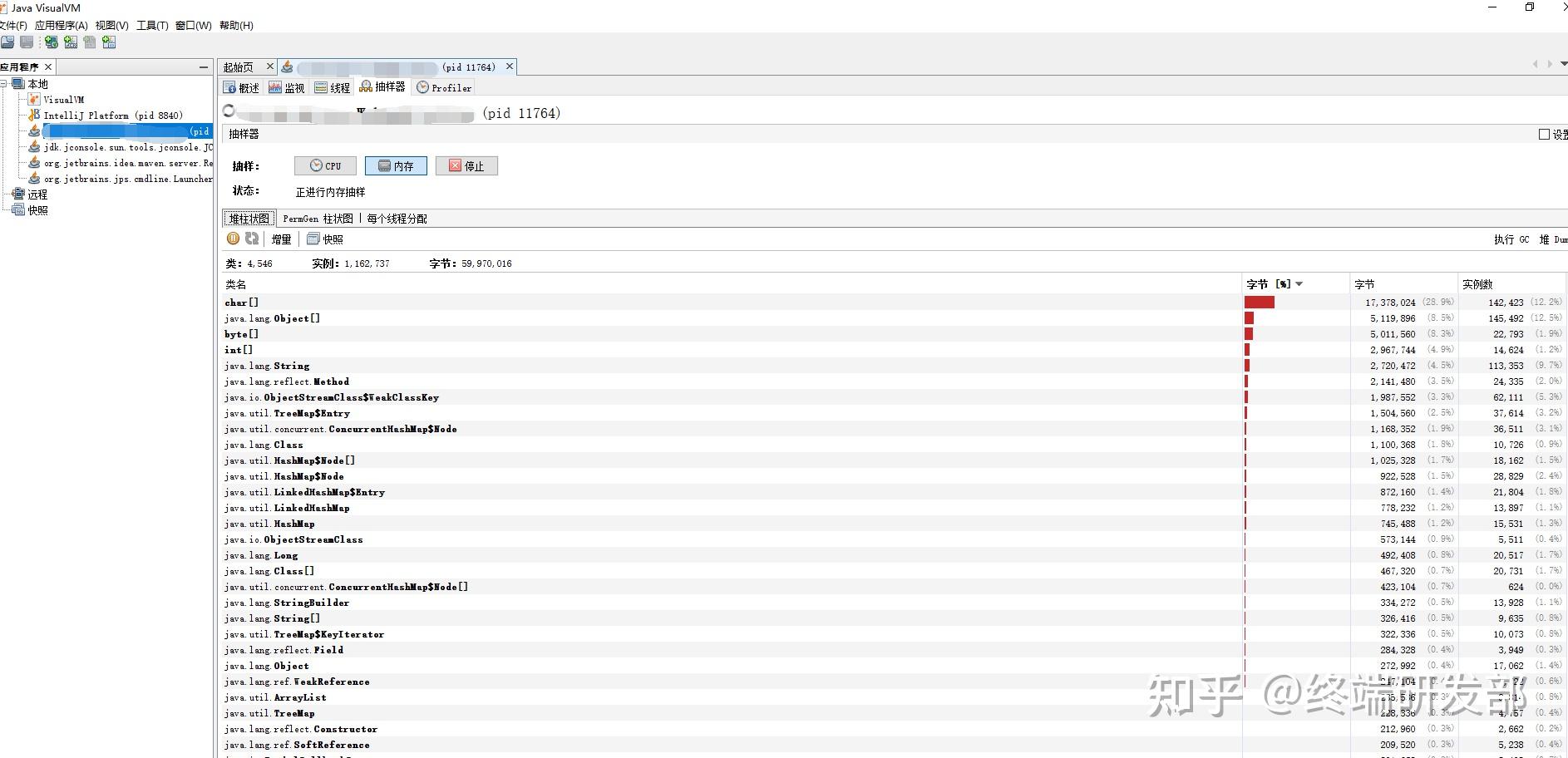Switch to the Profiler tab
Screen dimensions: 1568x758
[444, 87]
